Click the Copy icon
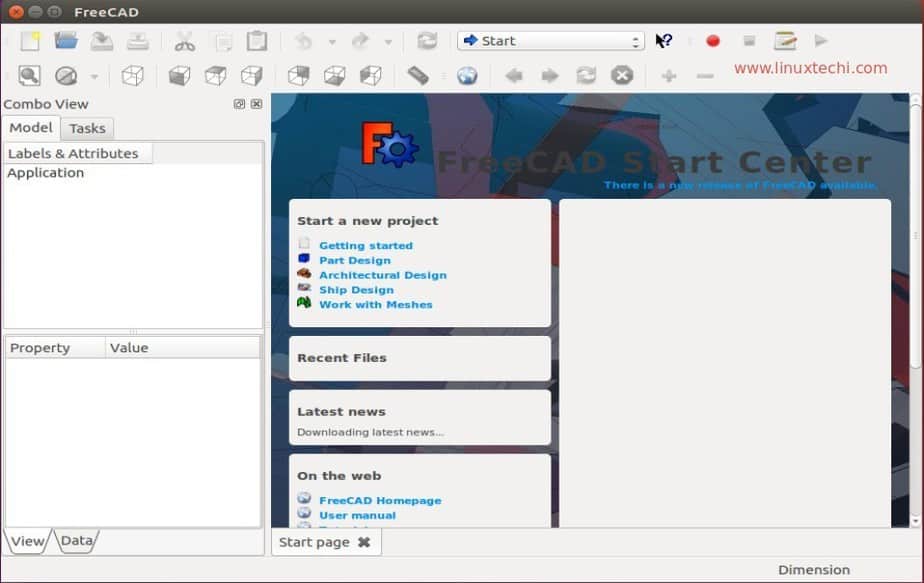This screenshot has width=924, height=583. click(x=223, y=41)
